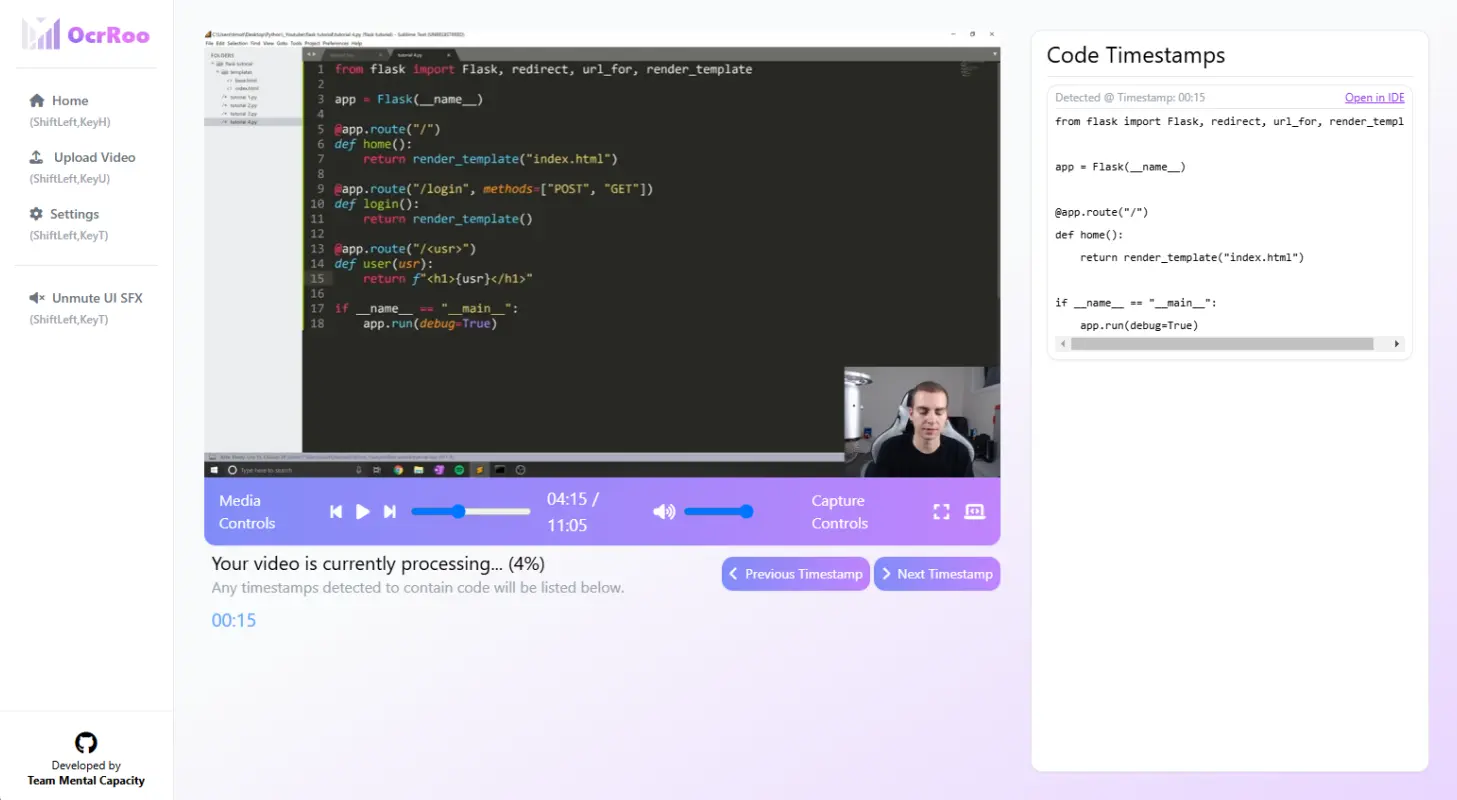Click the code panel scroll-right arrow
Viewport: 1457px width, 800px height.
pyautogui.click(x=1397, y=344)
